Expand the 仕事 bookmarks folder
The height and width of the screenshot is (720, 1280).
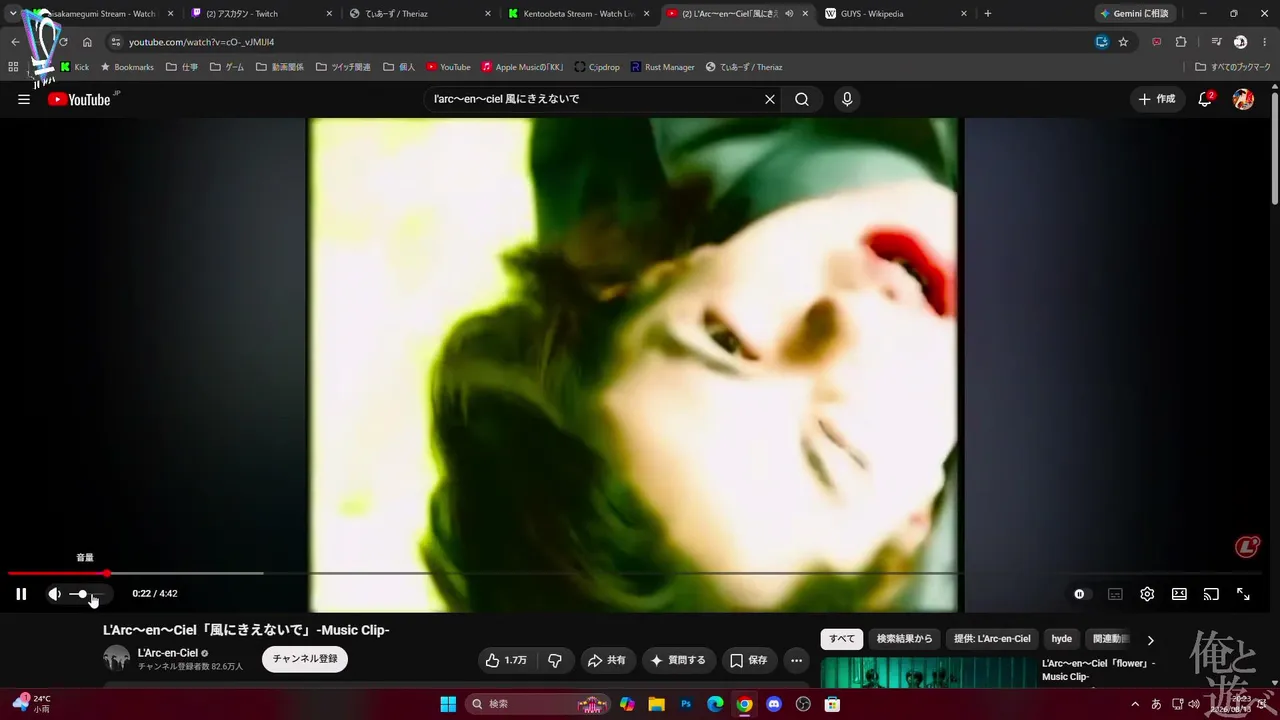tap(182, 67)
